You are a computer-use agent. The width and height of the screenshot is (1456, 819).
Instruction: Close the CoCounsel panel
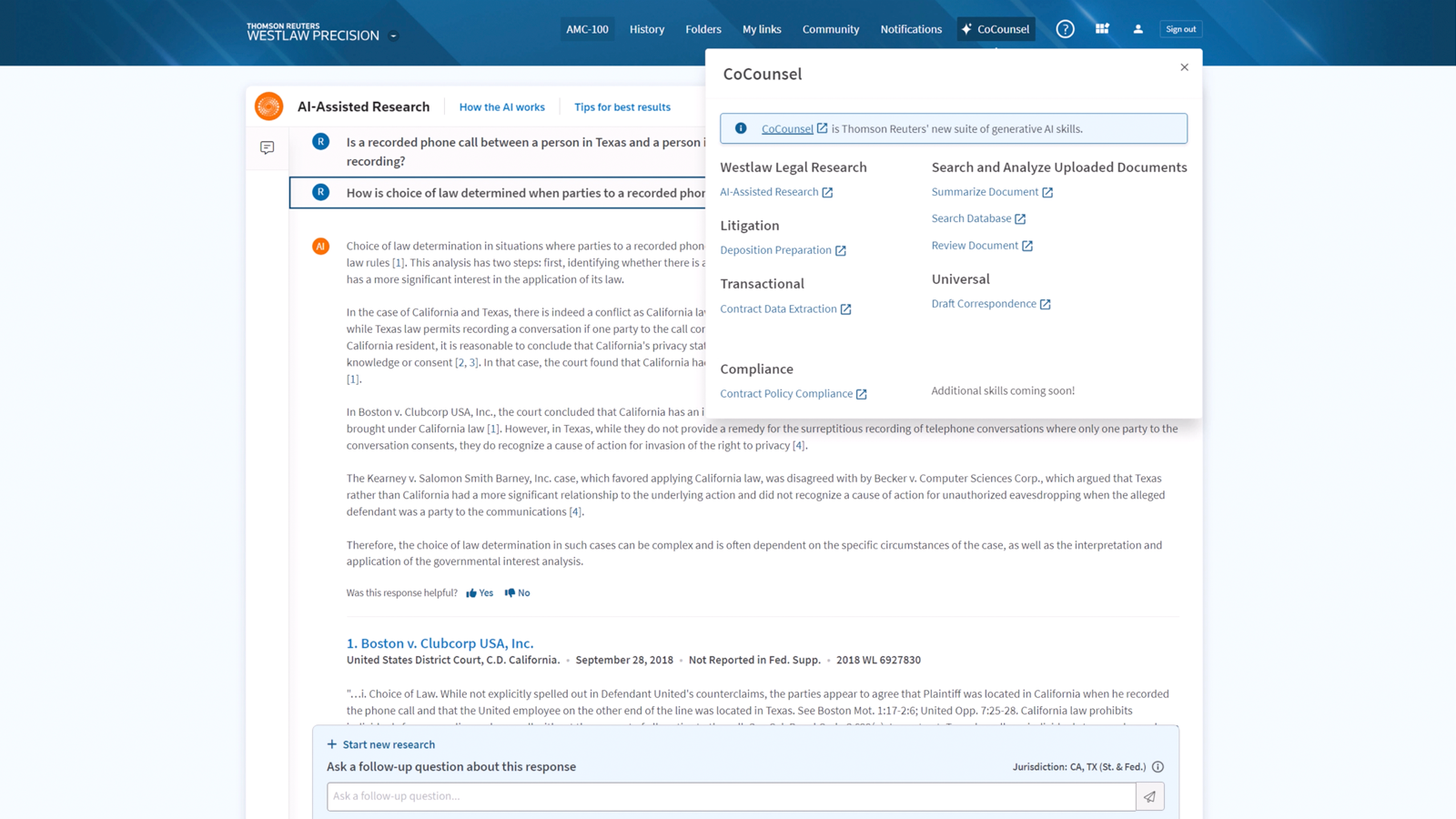1184,67
